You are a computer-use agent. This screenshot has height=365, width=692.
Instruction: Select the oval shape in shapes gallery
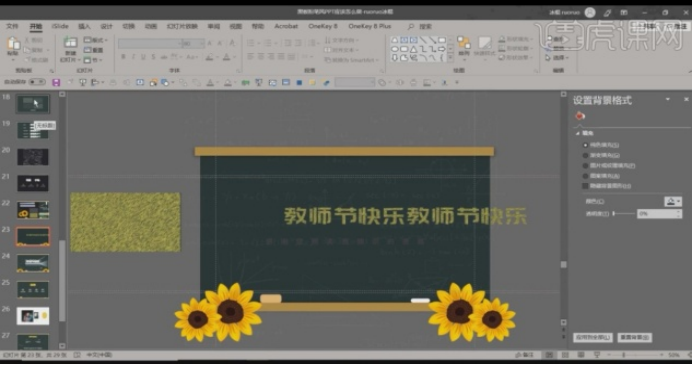(395, 49)
